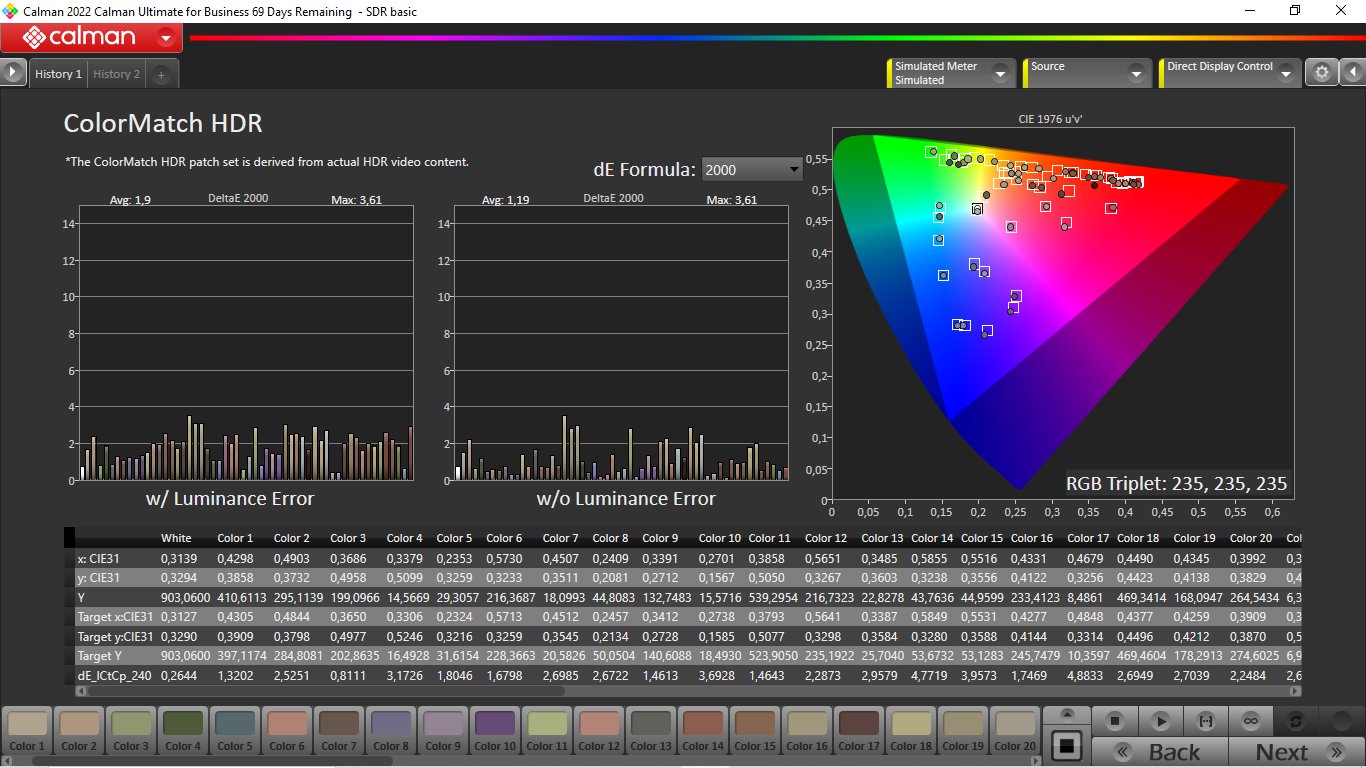Click the up arrow above pattern window button
Viewport: 1366px width, 768px height.
tap(1066, 715)
